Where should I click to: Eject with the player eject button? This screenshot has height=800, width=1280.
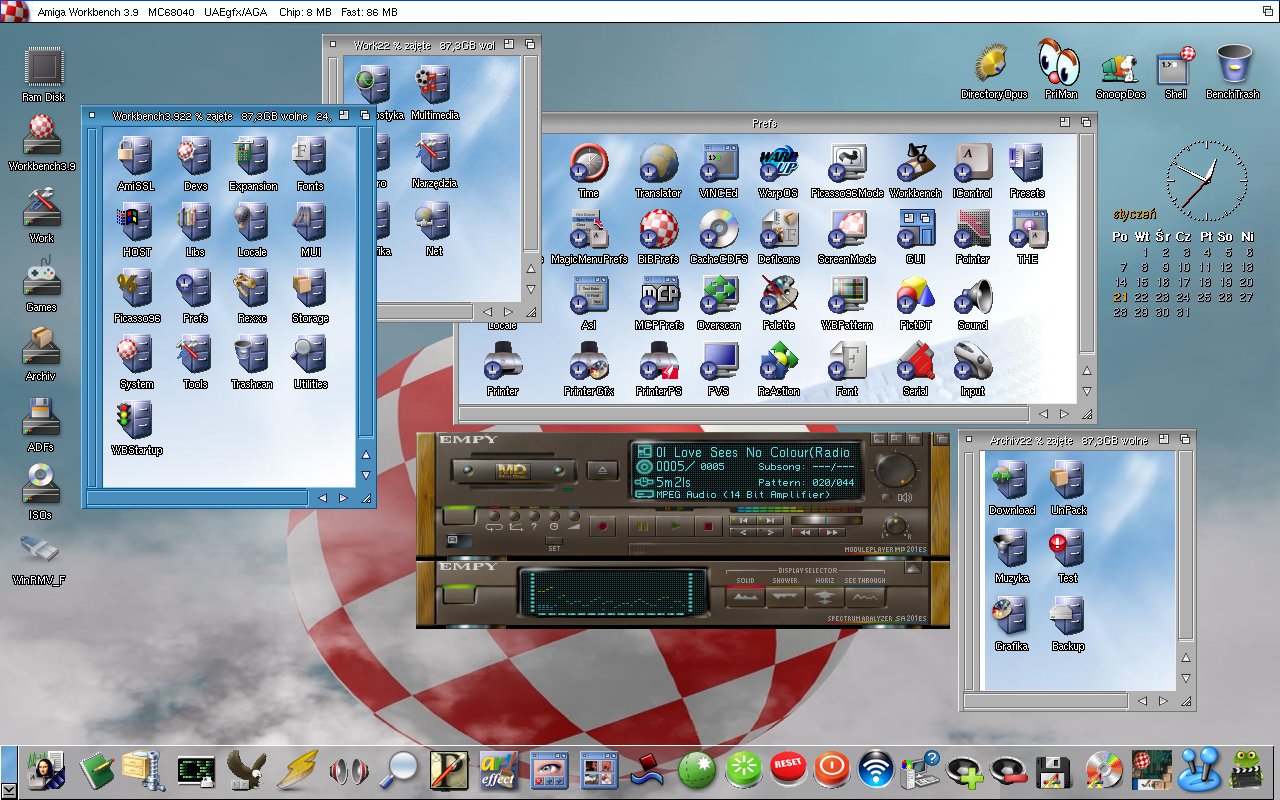point(602,470)
